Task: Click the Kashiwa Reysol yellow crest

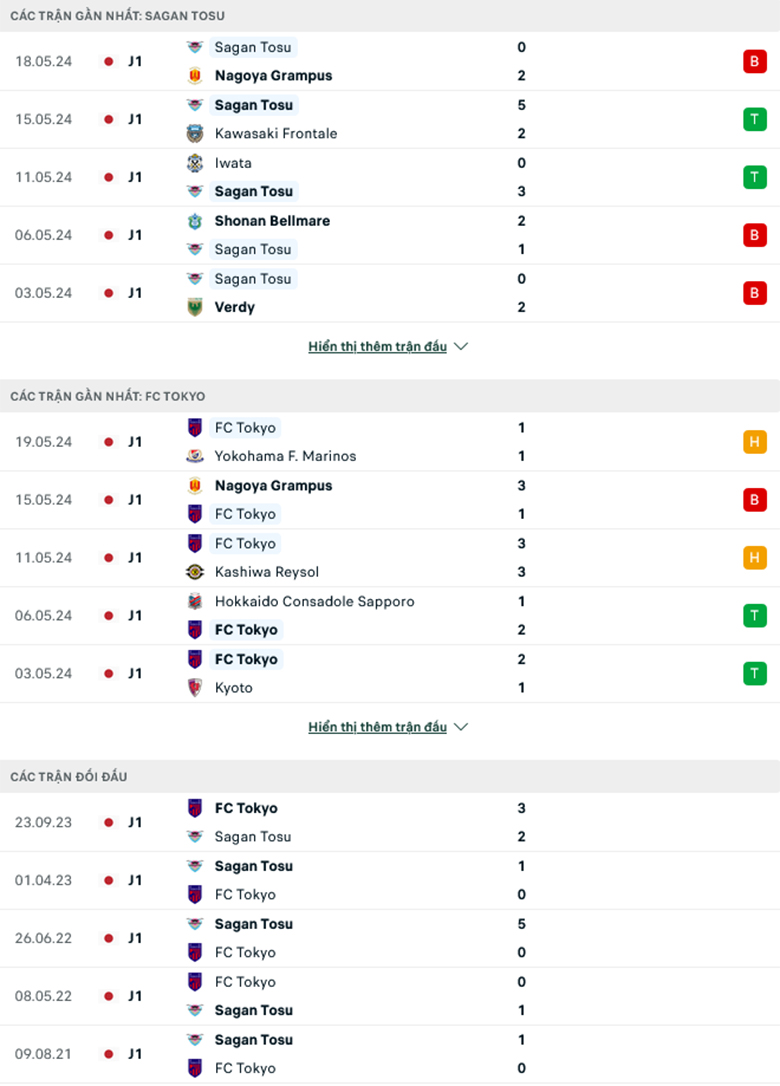Action: click(195, 572)
